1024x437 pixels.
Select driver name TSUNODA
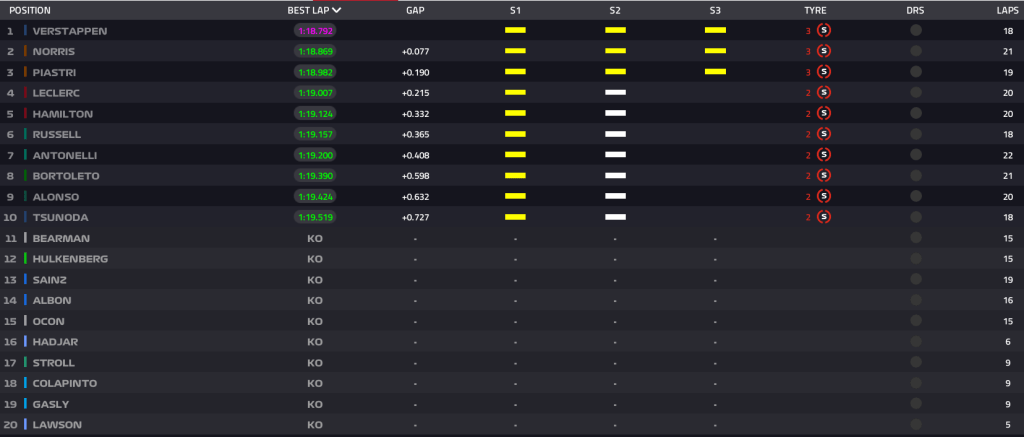pyautogui.click(x=60, y=218)
